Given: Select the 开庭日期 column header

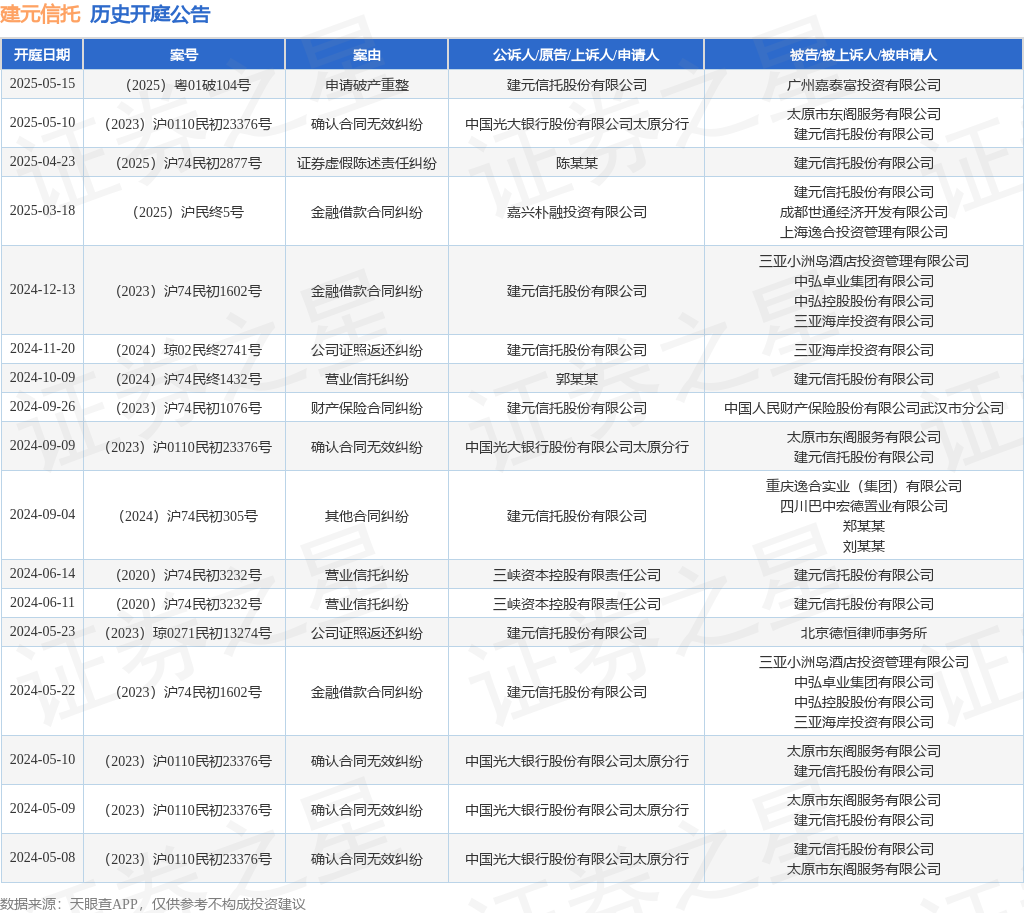Looking at the screenshot, I should [42, 55].
